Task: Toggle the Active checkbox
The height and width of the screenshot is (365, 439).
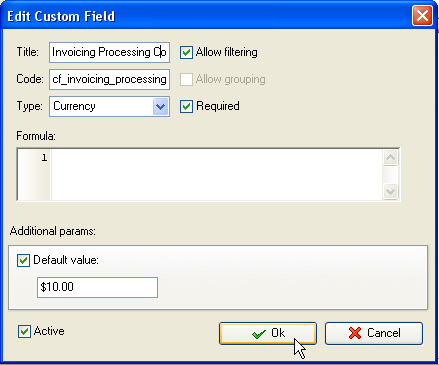Action: click(x=24, y=331)
